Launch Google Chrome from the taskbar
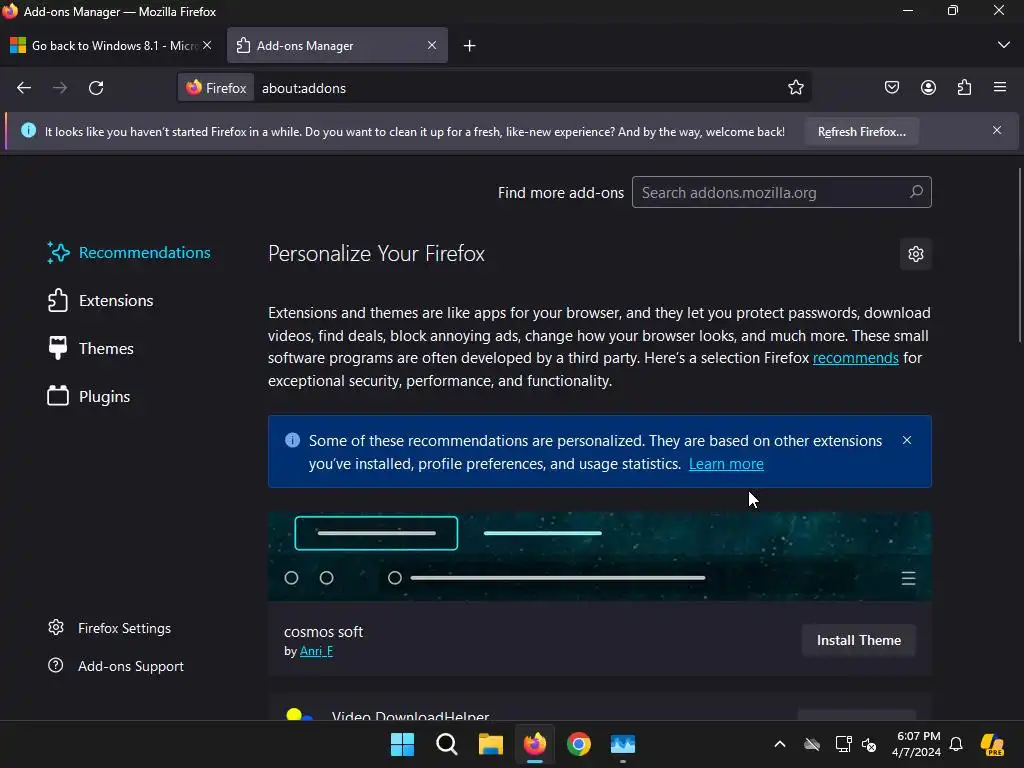The height and width of the screenshot is (768, 1024). pyautogui.click(x=579, y=744)
